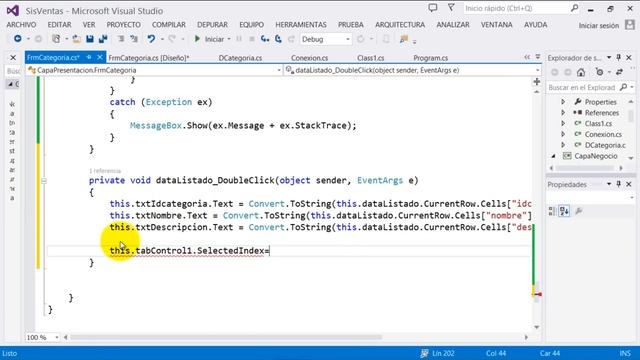Open the Explorador de soluciones window options arrow
Screen dimensions: 640x360
[609, 58]
